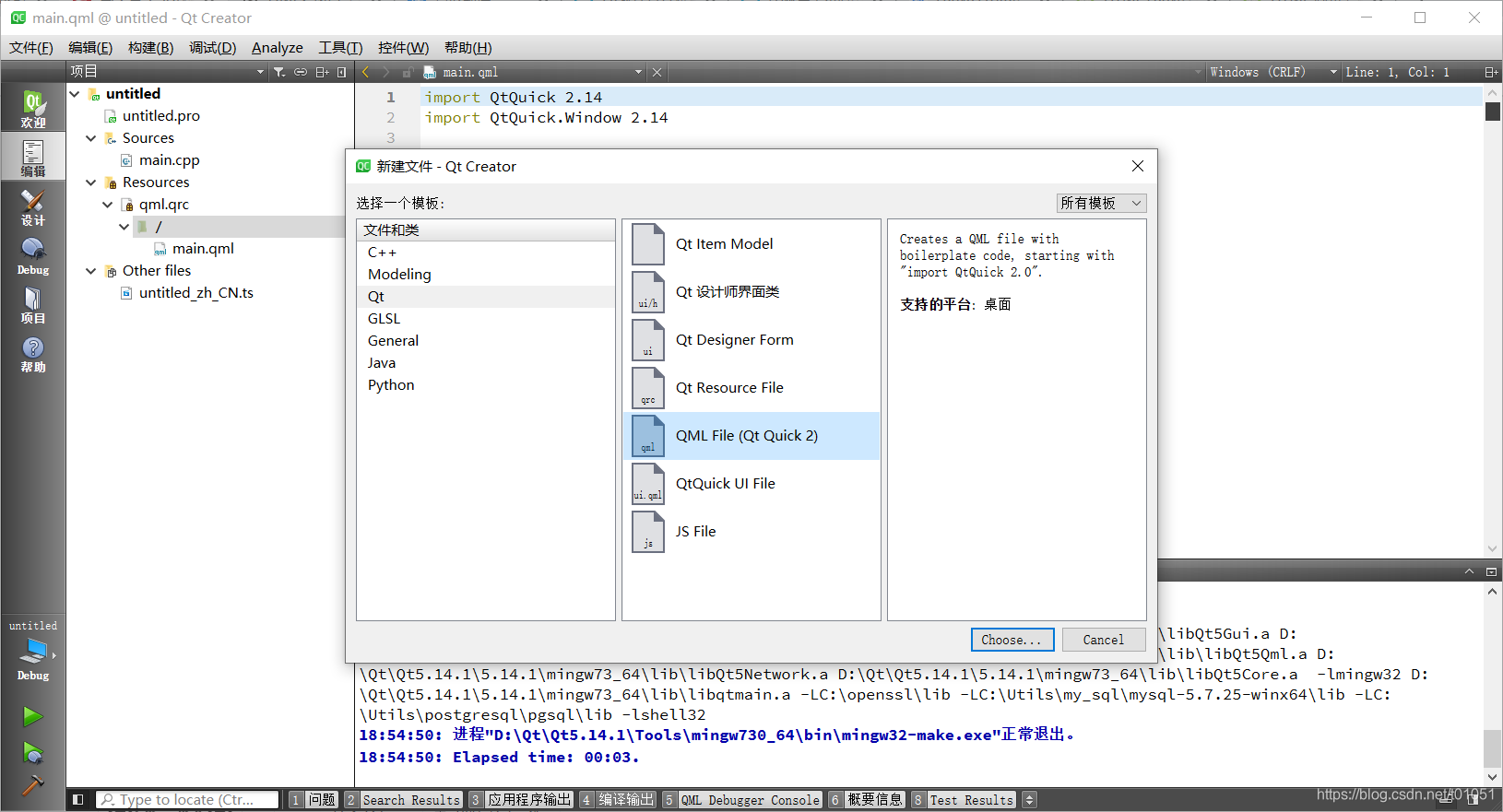Image resolution: width=1503 pixels, height=812 pixels.
Task: Collapse the Other files folder
Action: tap(91, 271)
